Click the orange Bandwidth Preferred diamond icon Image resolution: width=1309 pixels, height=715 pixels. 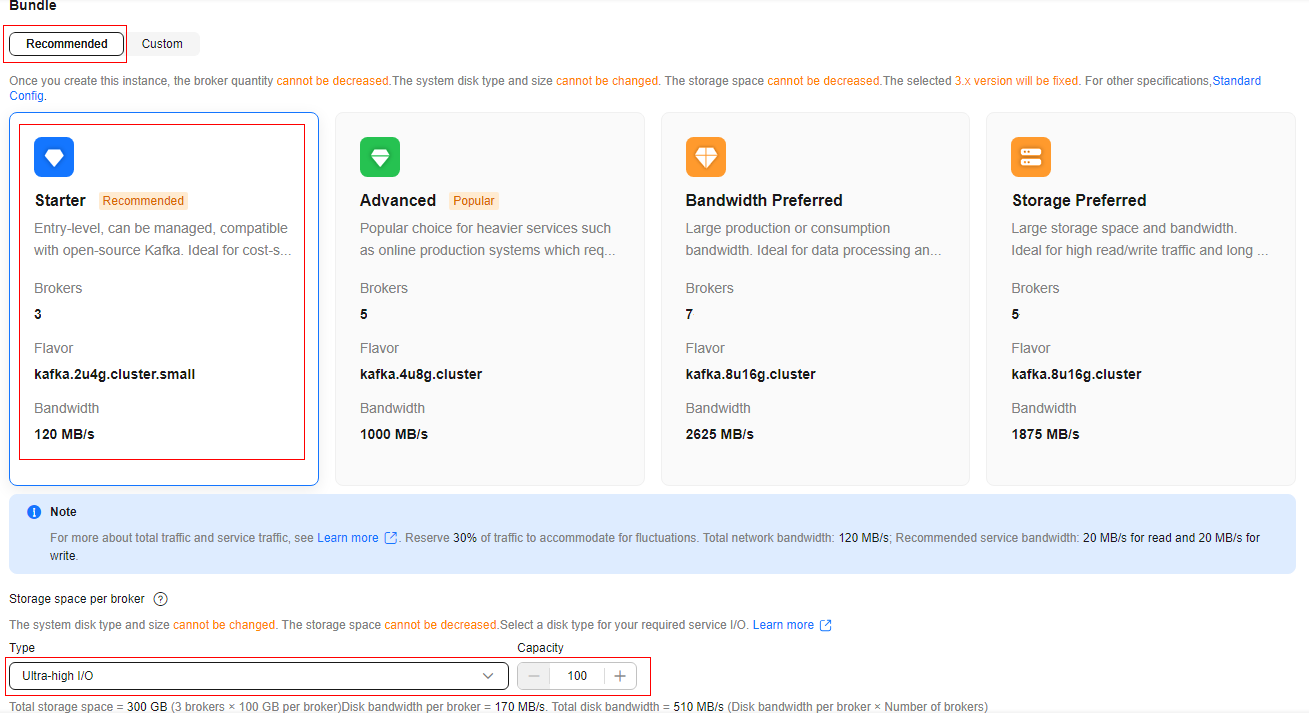pos(706,157)
